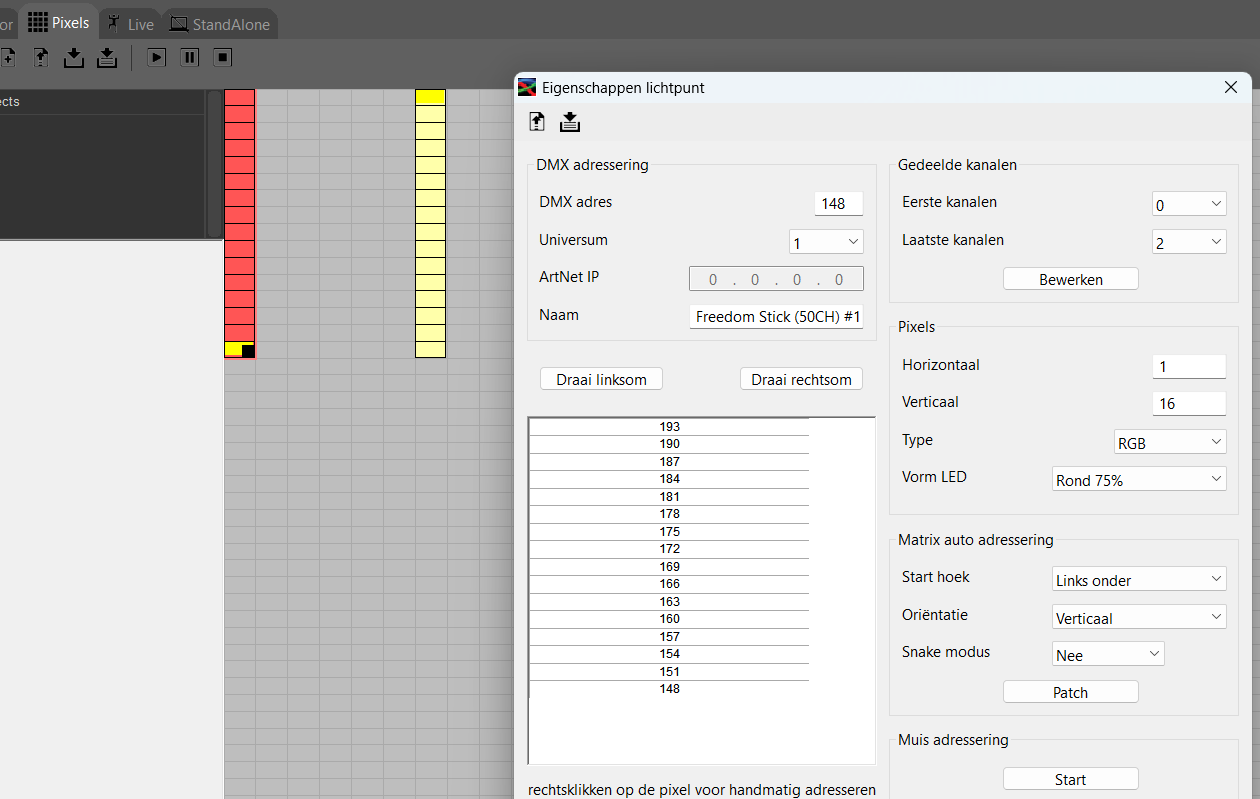Open the Oriëntatie dropdown
Viewport: 1260px width, 799px height.
(x=1139, y=617)
